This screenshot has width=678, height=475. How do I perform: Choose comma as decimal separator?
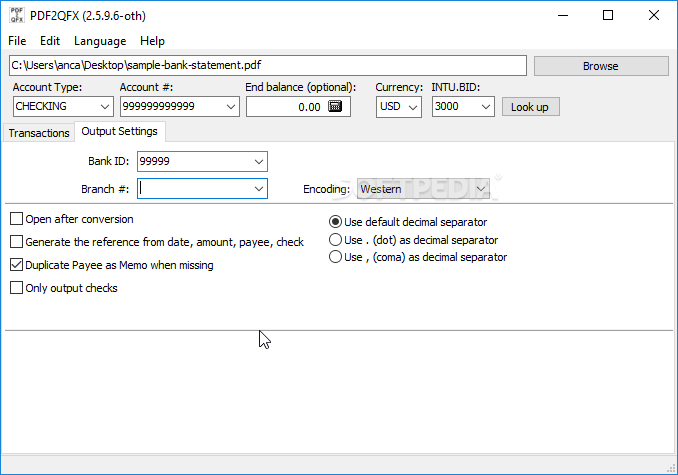coord(336,257)
